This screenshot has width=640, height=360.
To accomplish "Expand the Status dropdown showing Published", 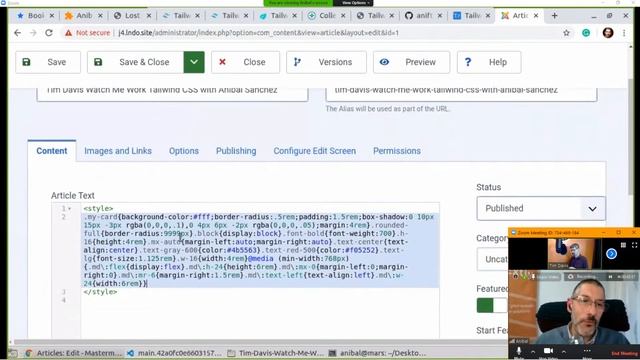I will pyautogui.click(x=541, y=208).
